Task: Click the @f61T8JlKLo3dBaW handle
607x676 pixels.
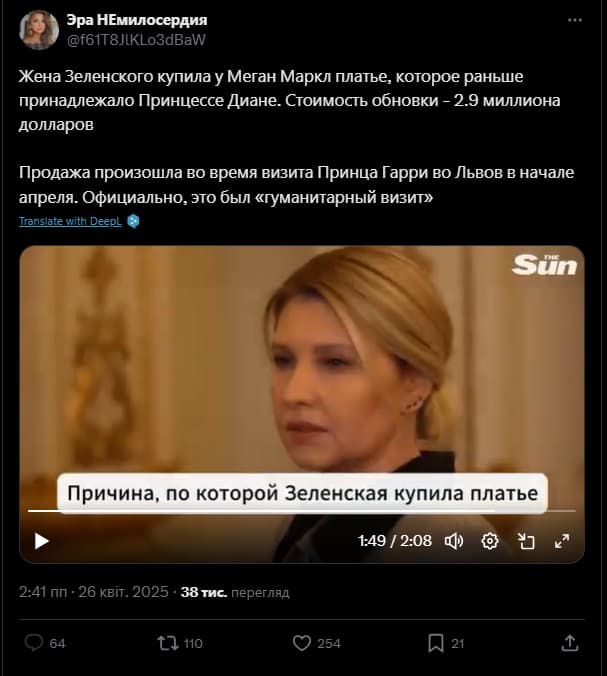Action: point(136,40)
